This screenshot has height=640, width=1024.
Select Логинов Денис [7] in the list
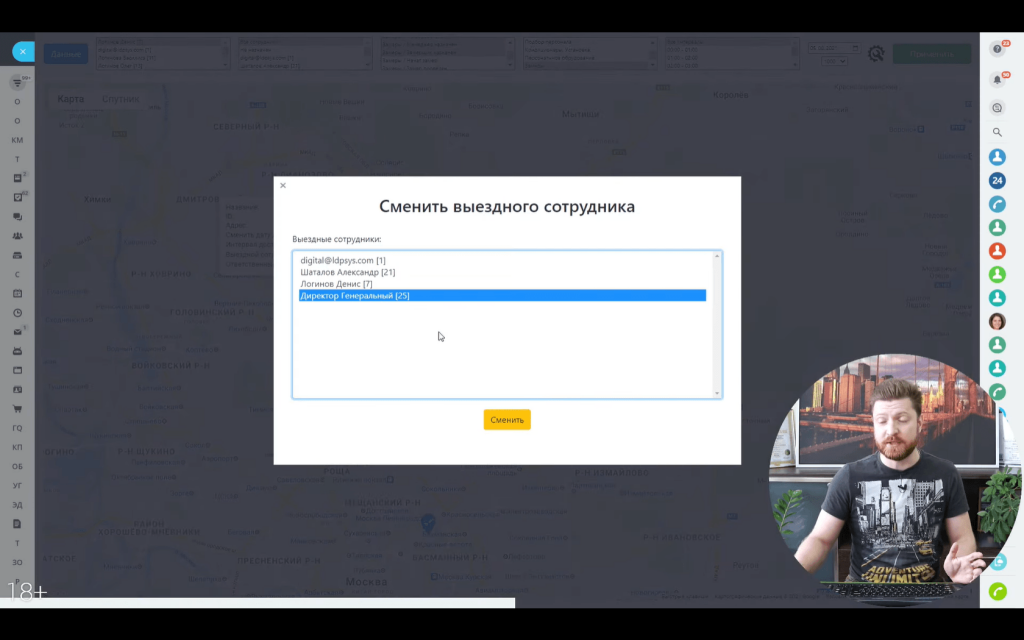502,284
